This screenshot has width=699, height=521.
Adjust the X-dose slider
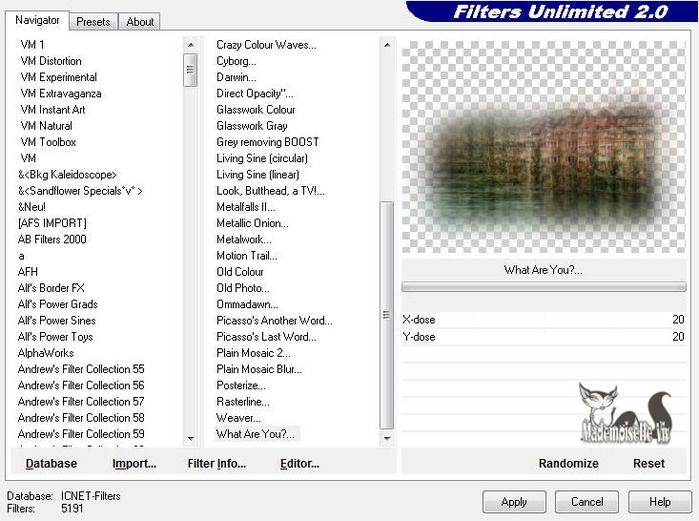click(x=543, y=320)
